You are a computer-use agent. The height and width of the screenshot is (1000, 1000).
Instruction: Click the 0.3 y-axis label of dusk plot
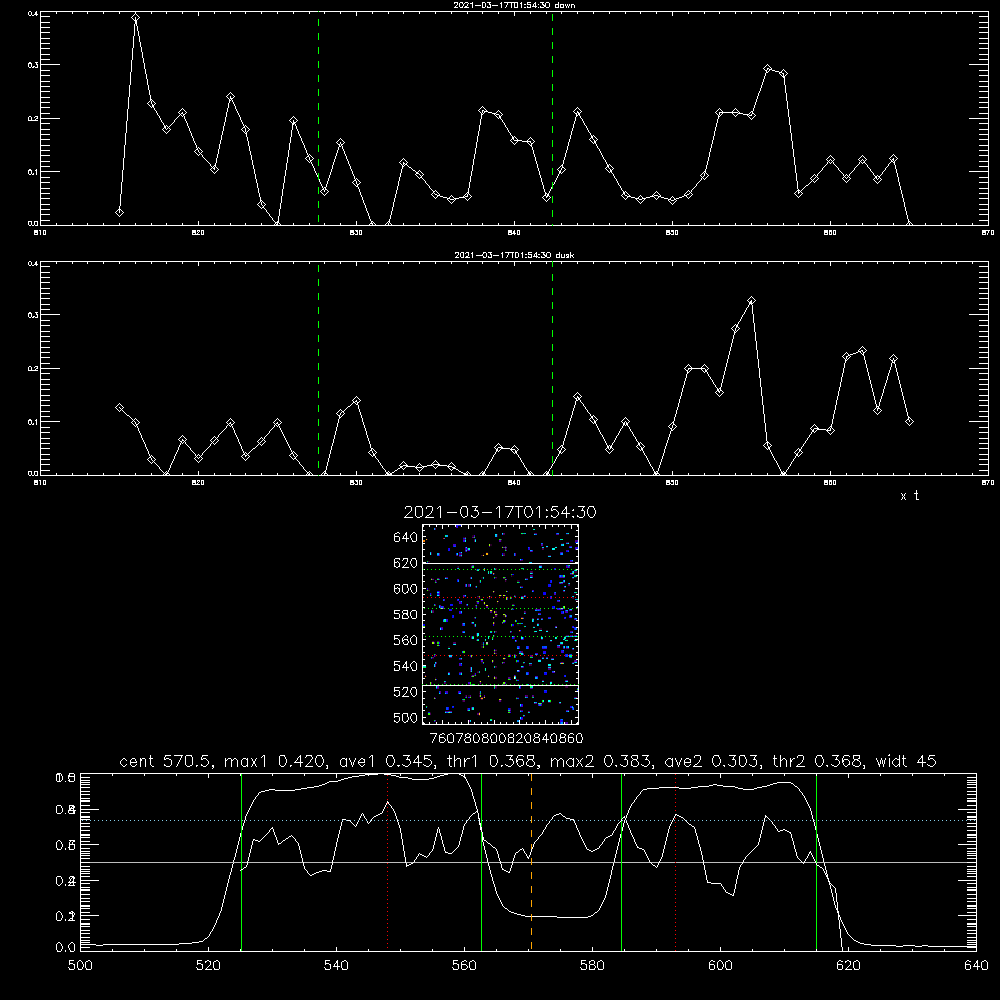(x=33, y=315)
